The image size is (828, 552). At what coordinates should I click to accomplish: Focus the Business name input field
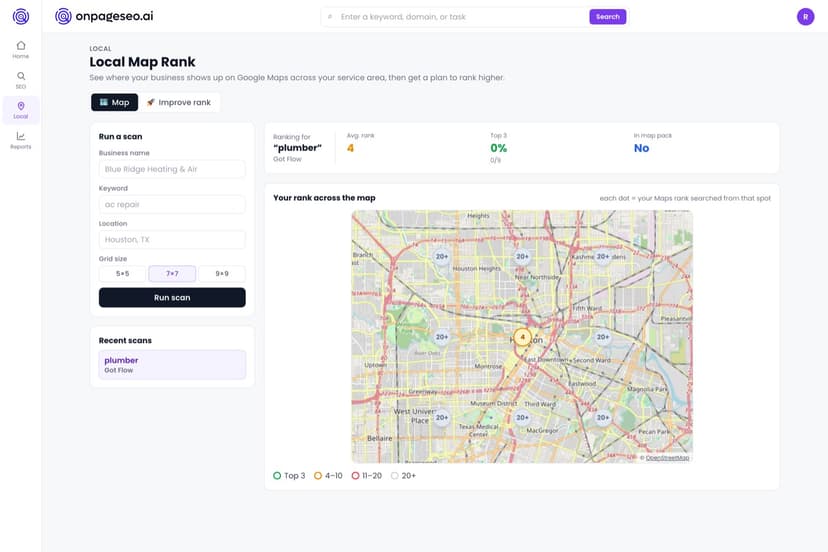point(172,169)
